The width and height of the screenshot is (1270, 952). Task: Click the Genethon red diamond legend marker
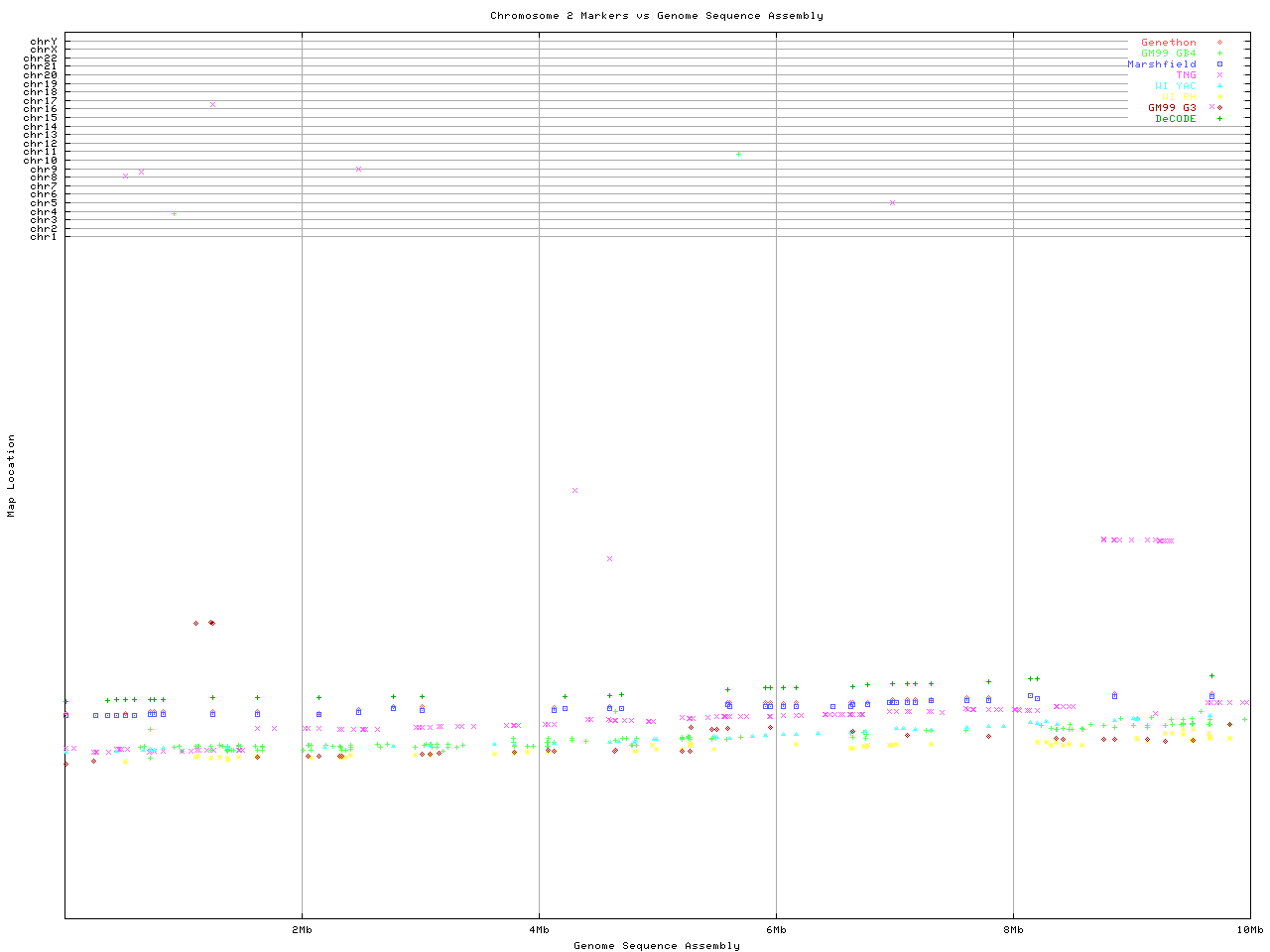click(1219, 43)
